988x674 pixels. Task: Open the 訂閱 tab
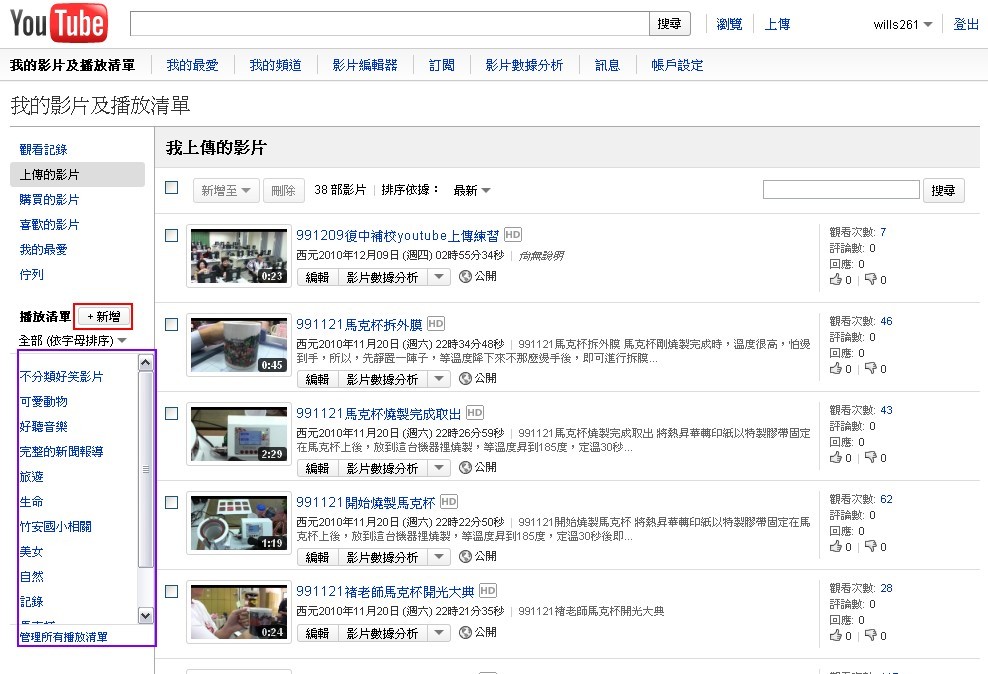pos(442,65)
